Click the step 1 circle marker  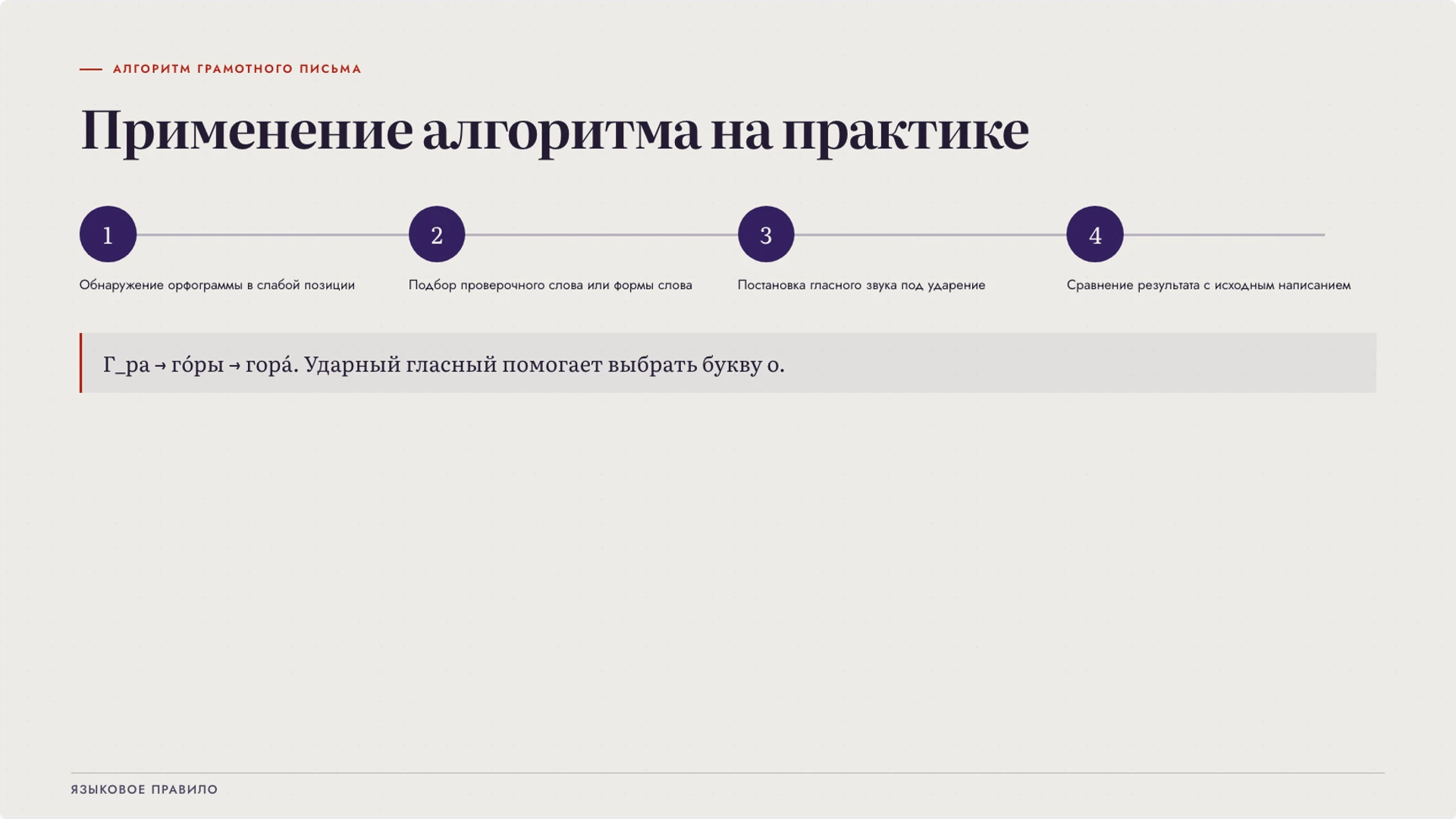tap(108, 234)
